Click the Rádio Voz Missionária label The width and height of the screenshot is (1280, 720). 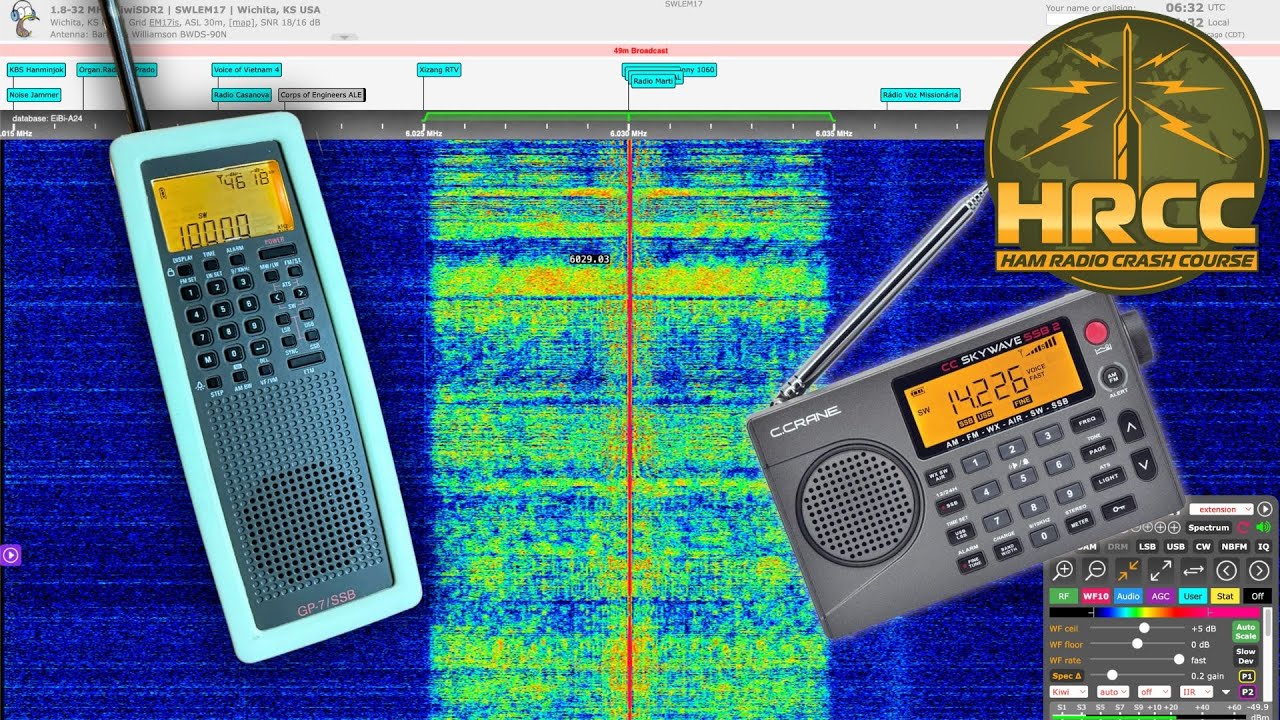(921, 95)
